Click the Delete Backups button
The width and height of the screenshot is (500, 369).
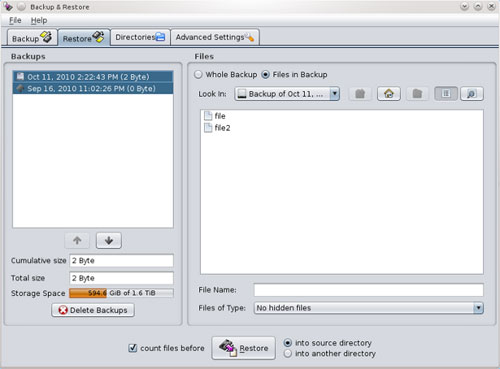pyautogui.click(x=93, y=310)
